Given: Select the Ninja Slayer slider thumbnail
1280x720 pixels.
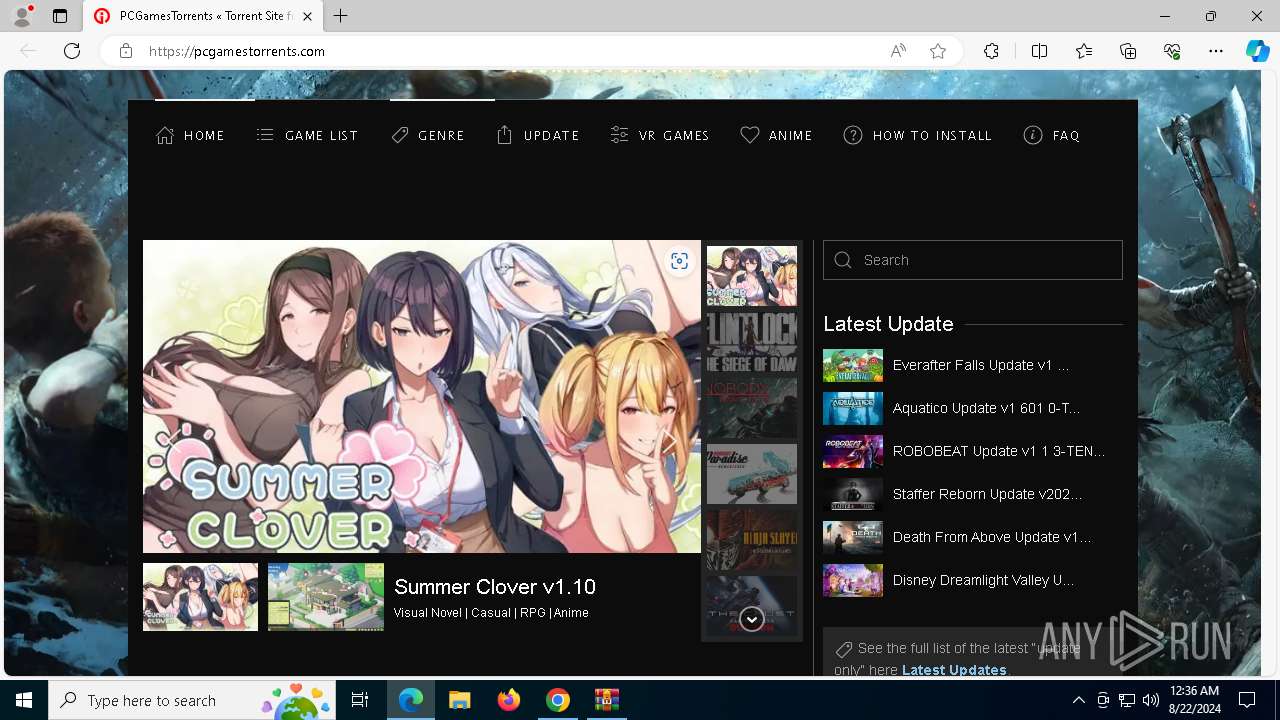Looking at the screenshot, I should pos(752,540).
